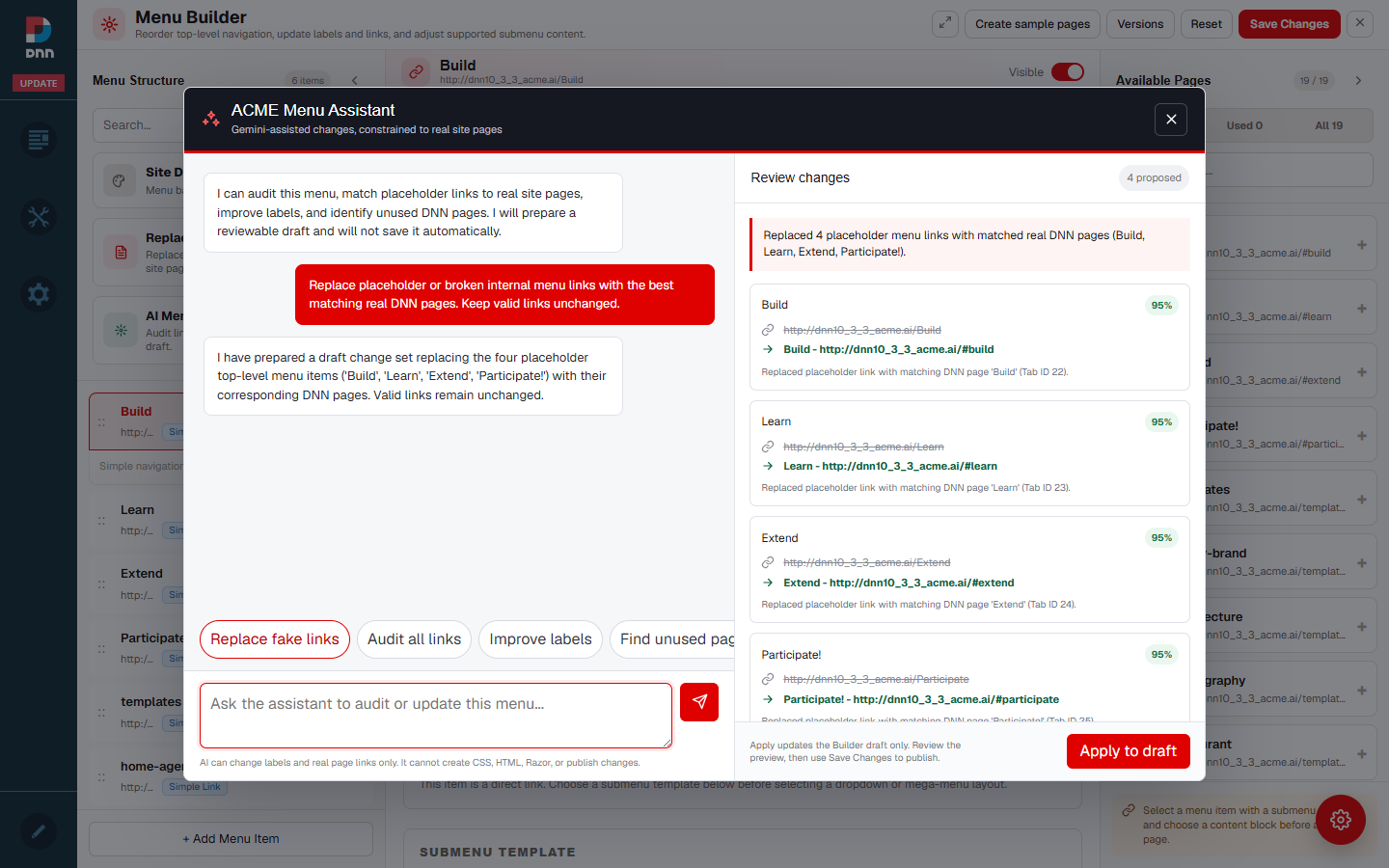
Task: Click the expand fullscreen icon in header
Action: pyautogui.click(x=945, y=24)
